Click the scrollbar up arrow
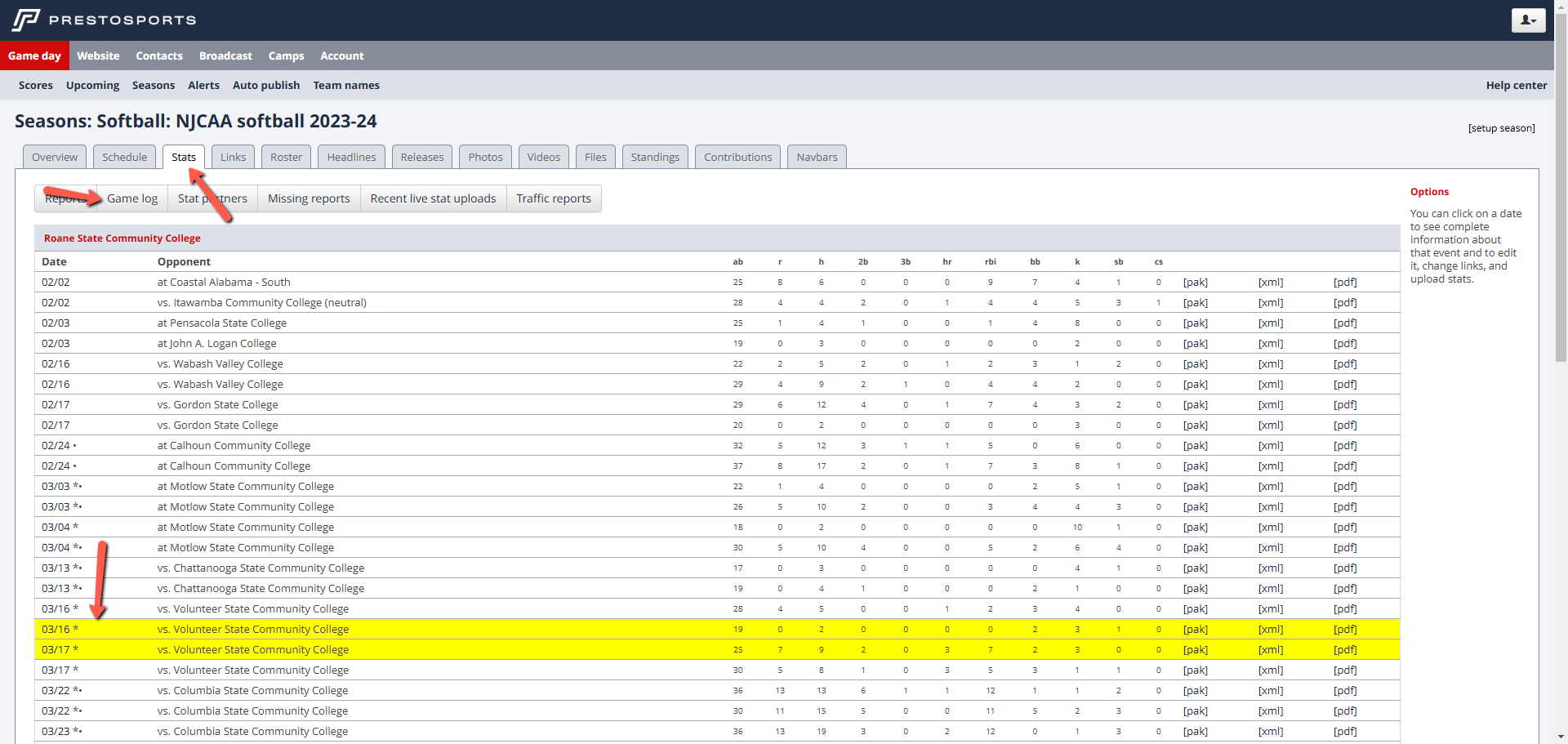 pos(1561,7)
